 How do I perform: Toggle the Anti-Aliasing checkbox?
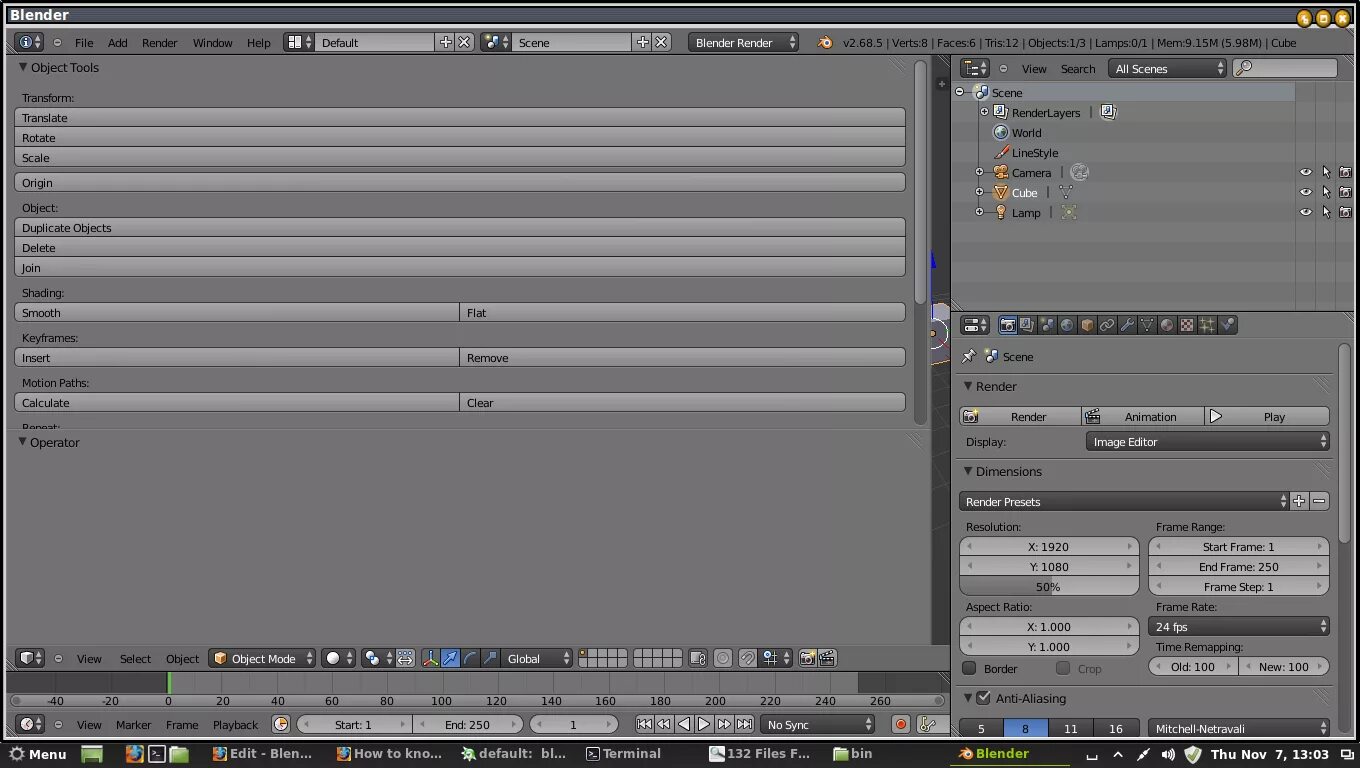[983, 698]
